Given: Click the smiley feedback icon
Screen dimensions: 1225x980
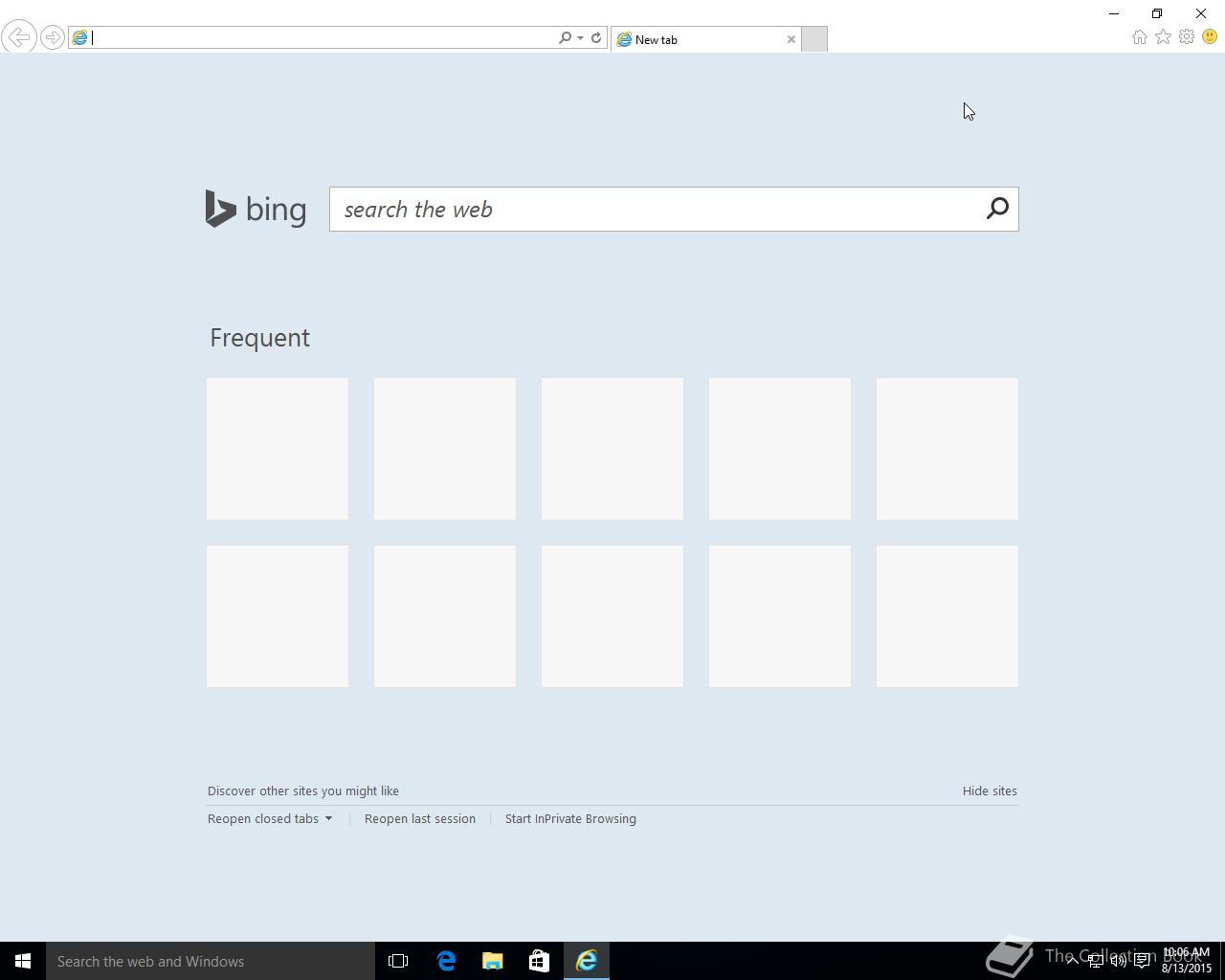Looking at the screenshot, I should coord(1210,36).
